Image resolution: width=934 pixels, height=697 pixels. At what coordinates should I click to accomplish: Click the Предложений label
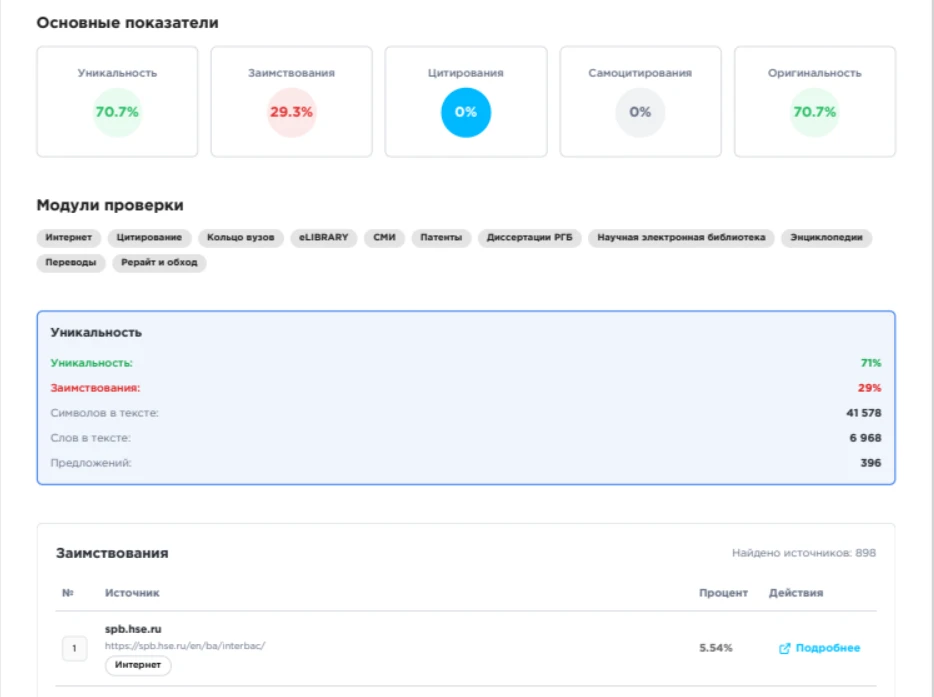coord(91,463)
